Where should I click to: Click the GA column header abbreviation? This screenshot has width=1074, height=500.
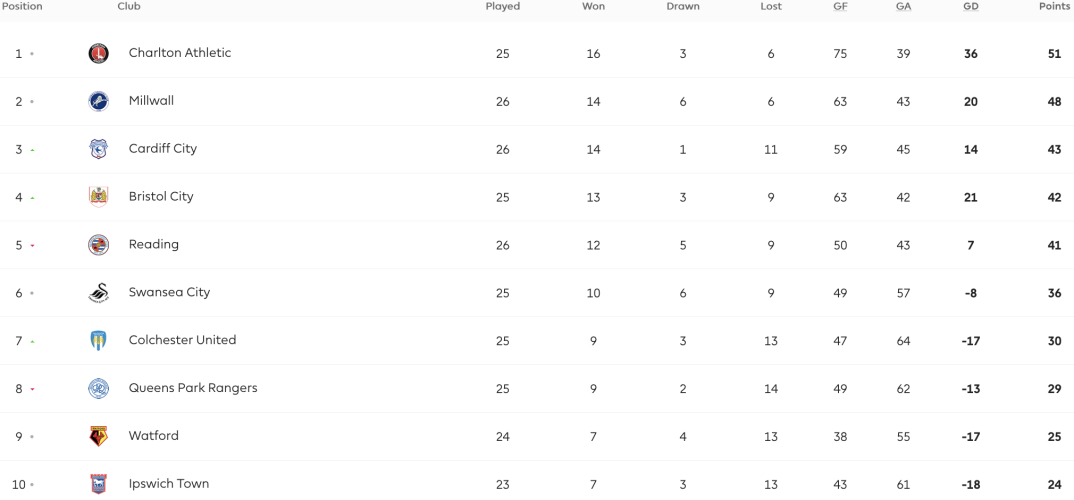tap(903, 7)
